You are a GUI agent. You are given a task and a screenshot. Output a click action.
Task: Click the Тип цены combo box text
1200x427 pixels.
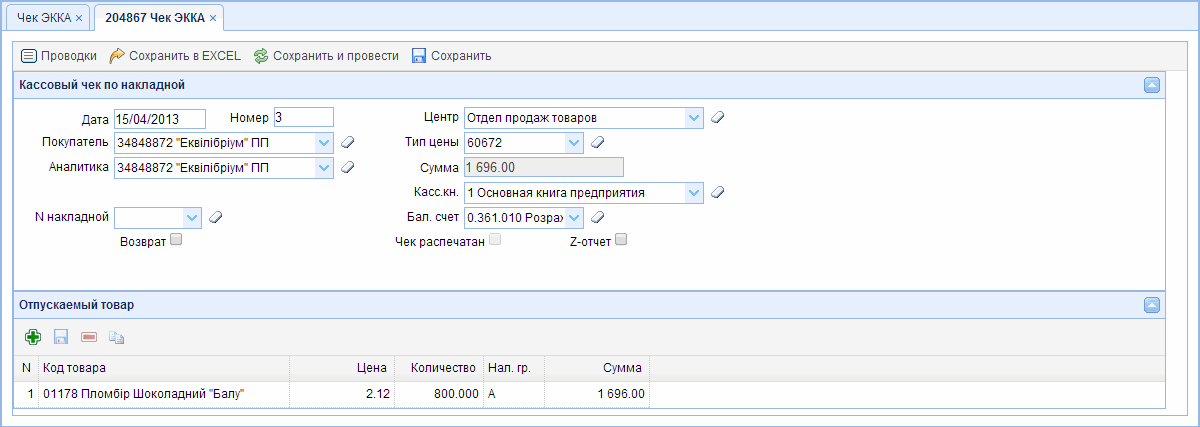(514, 143)
